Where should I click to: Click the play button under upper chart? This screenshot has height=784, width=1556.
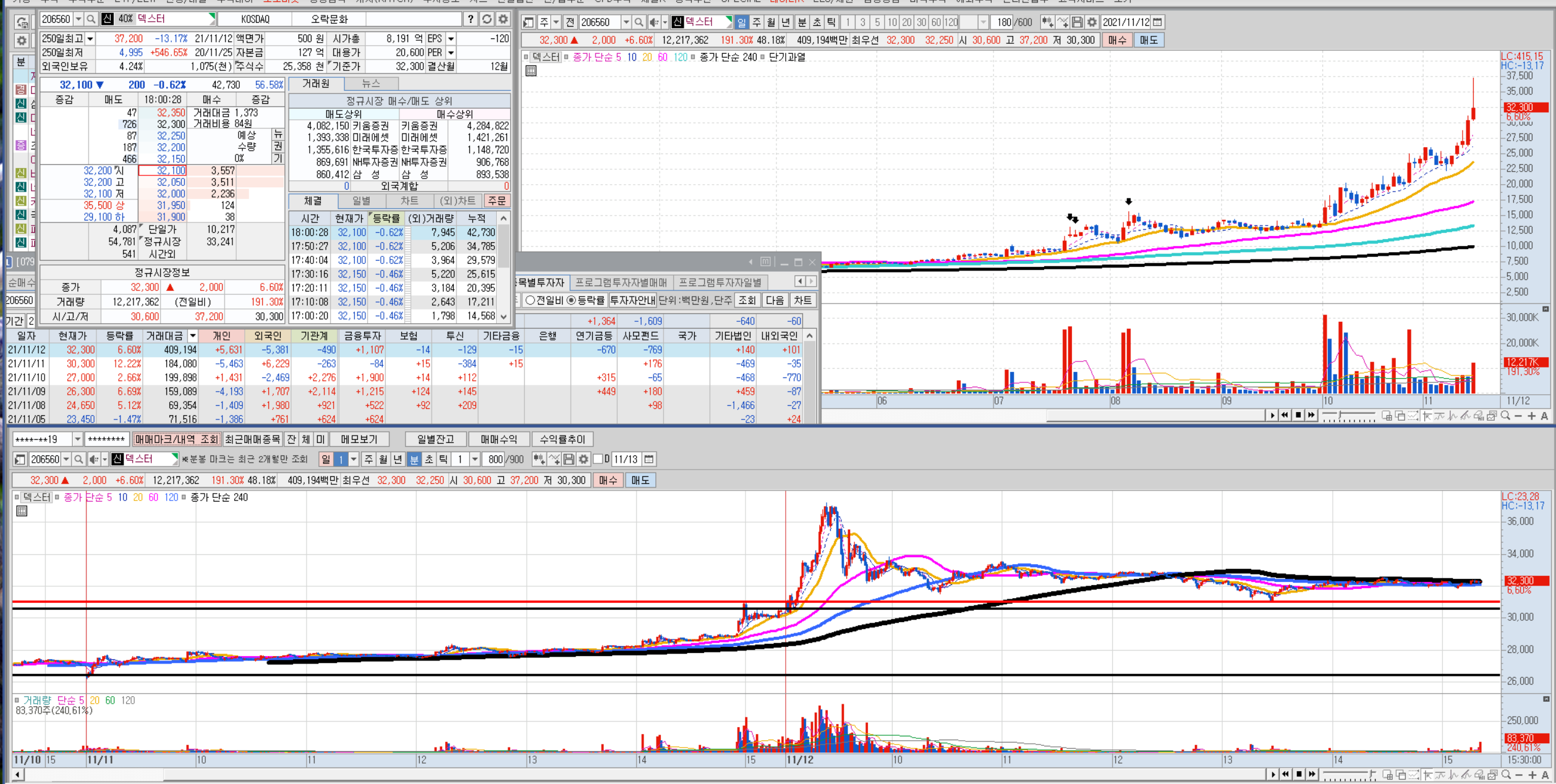1272,415
